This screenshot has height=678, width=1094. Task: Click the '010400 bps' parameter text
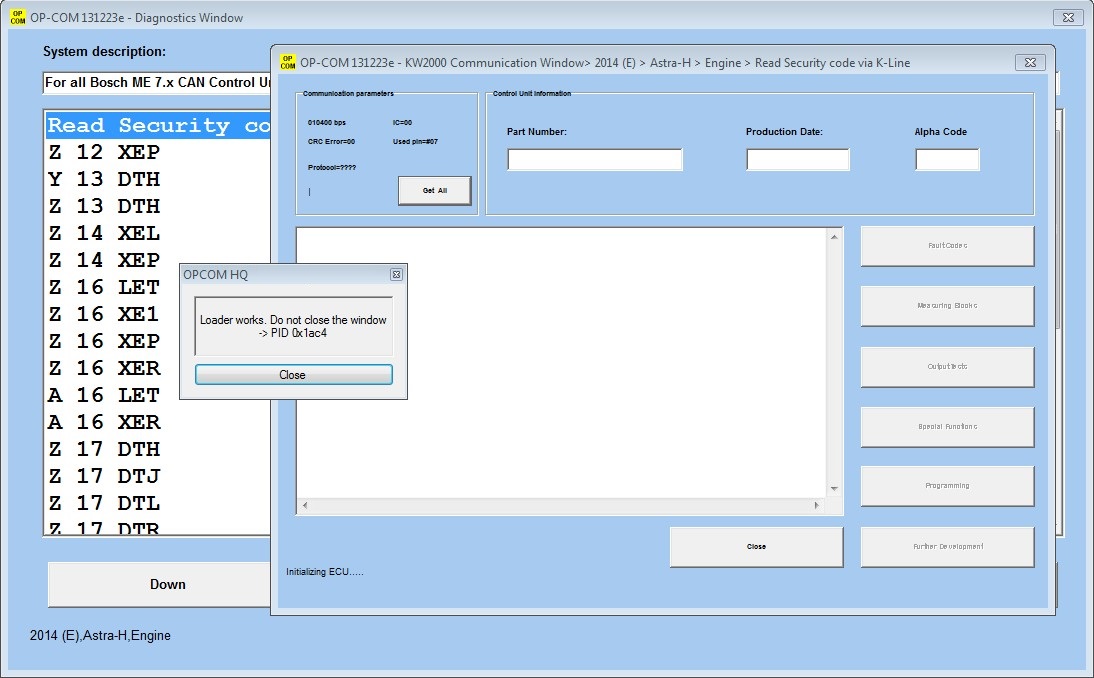coord(327,123)
